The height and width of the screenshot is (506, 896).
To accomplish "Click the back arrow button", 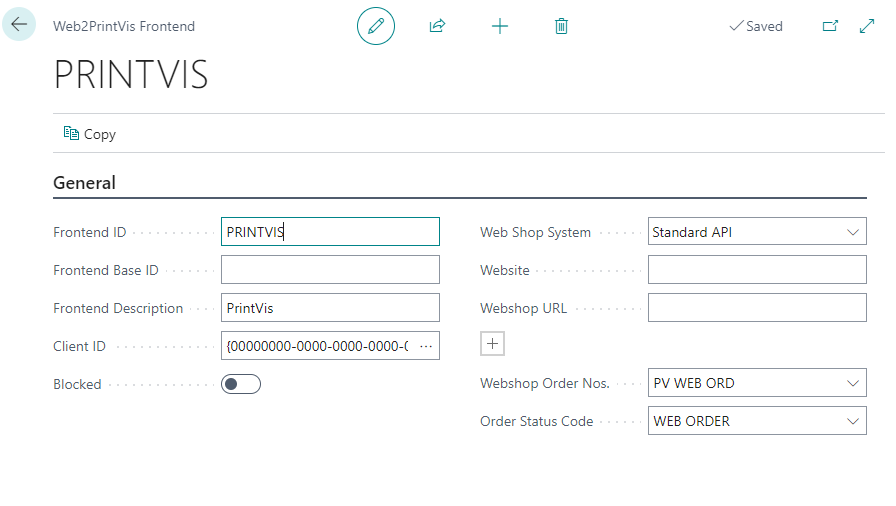I will pos(19,25).
